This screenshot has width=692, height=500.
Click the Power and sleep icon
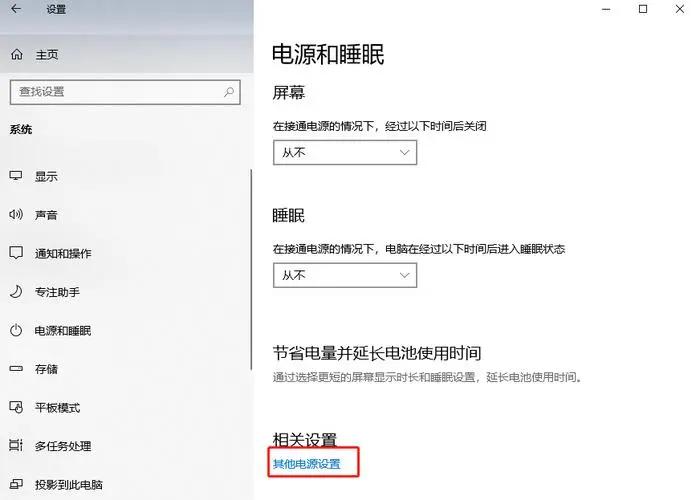[x=16, y=330]
